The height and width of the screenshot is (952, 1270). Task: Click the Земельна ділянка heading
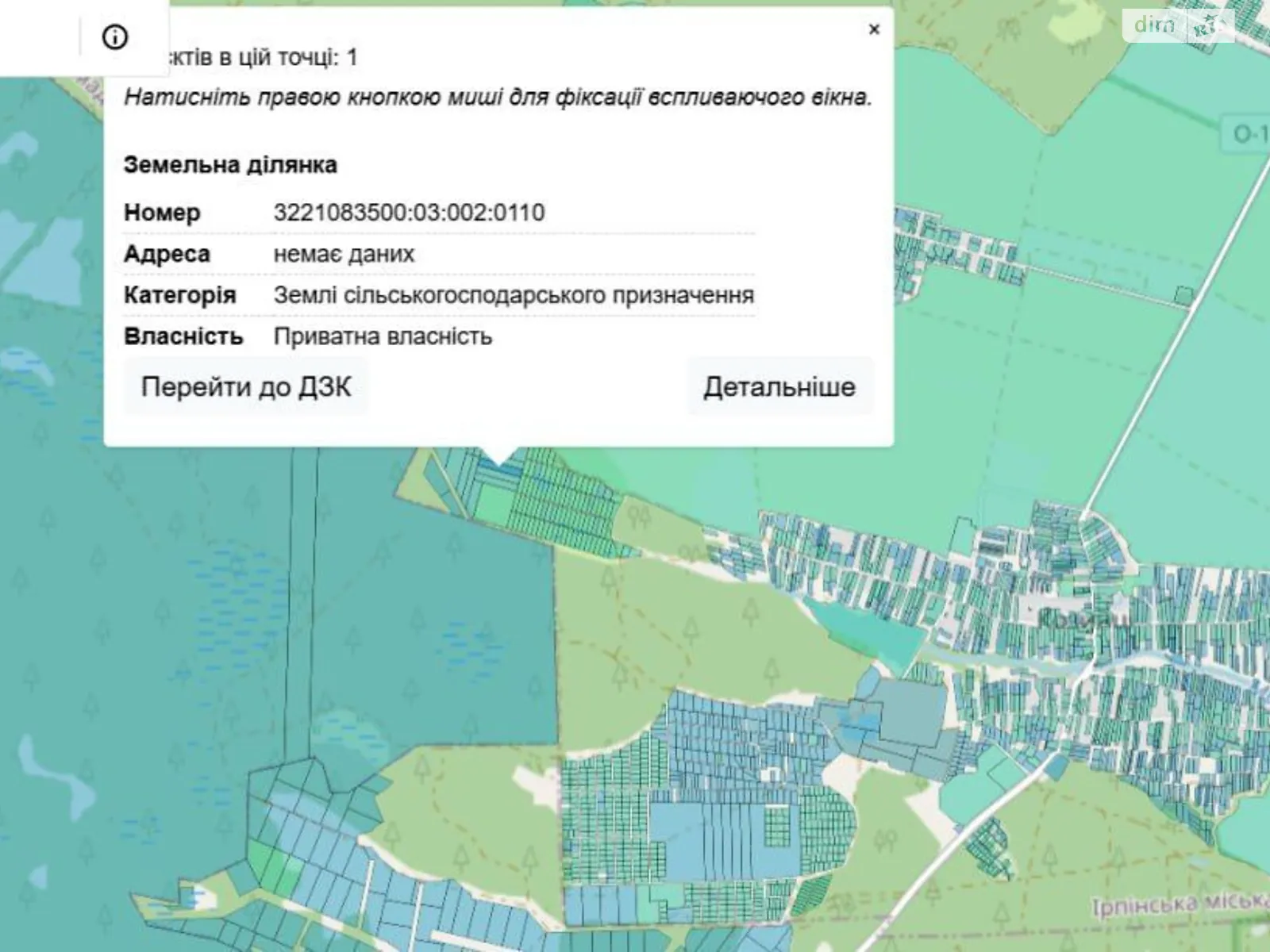[x=230, y=165]
